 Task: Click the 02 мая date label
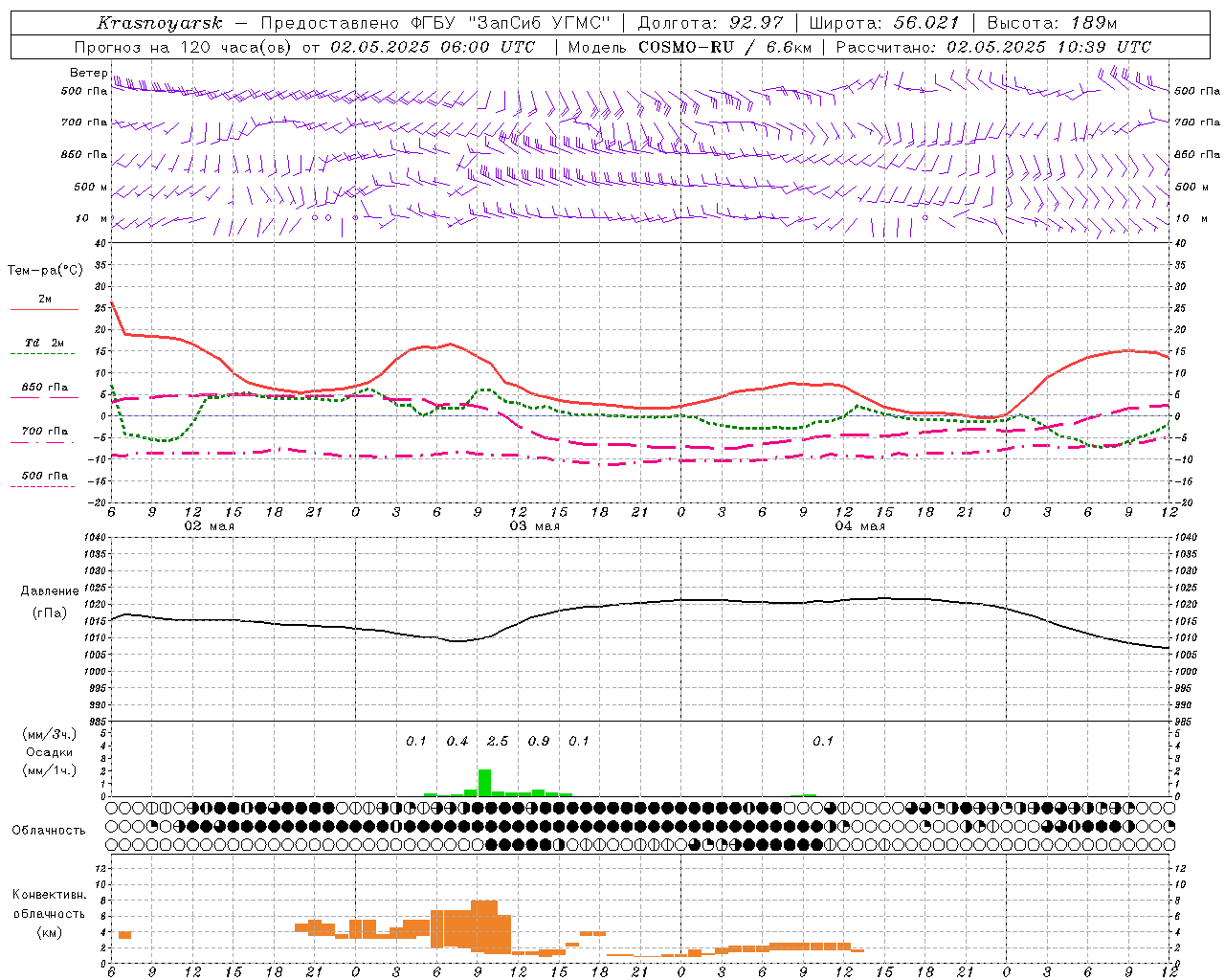click(210, 526)
